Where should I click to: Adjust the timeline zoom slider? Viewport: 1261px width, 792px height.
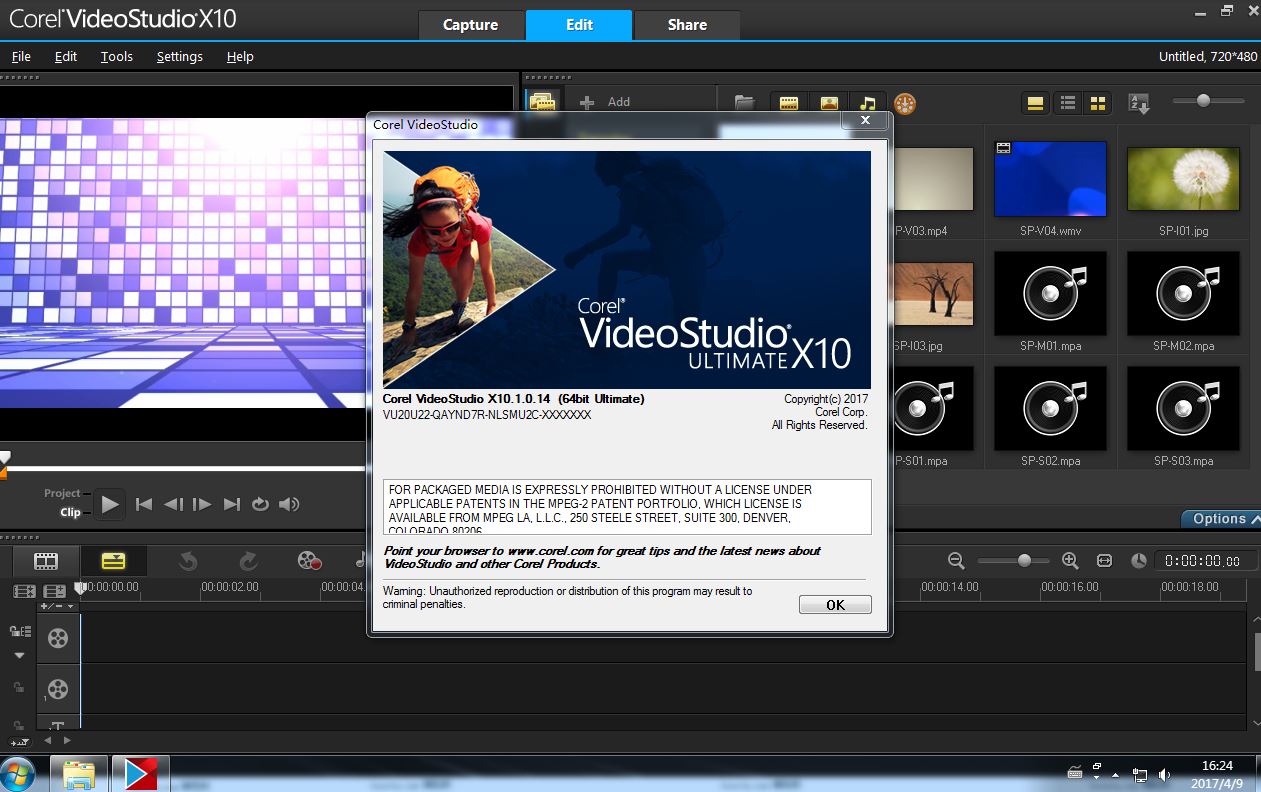click(x=1024, y=561)
